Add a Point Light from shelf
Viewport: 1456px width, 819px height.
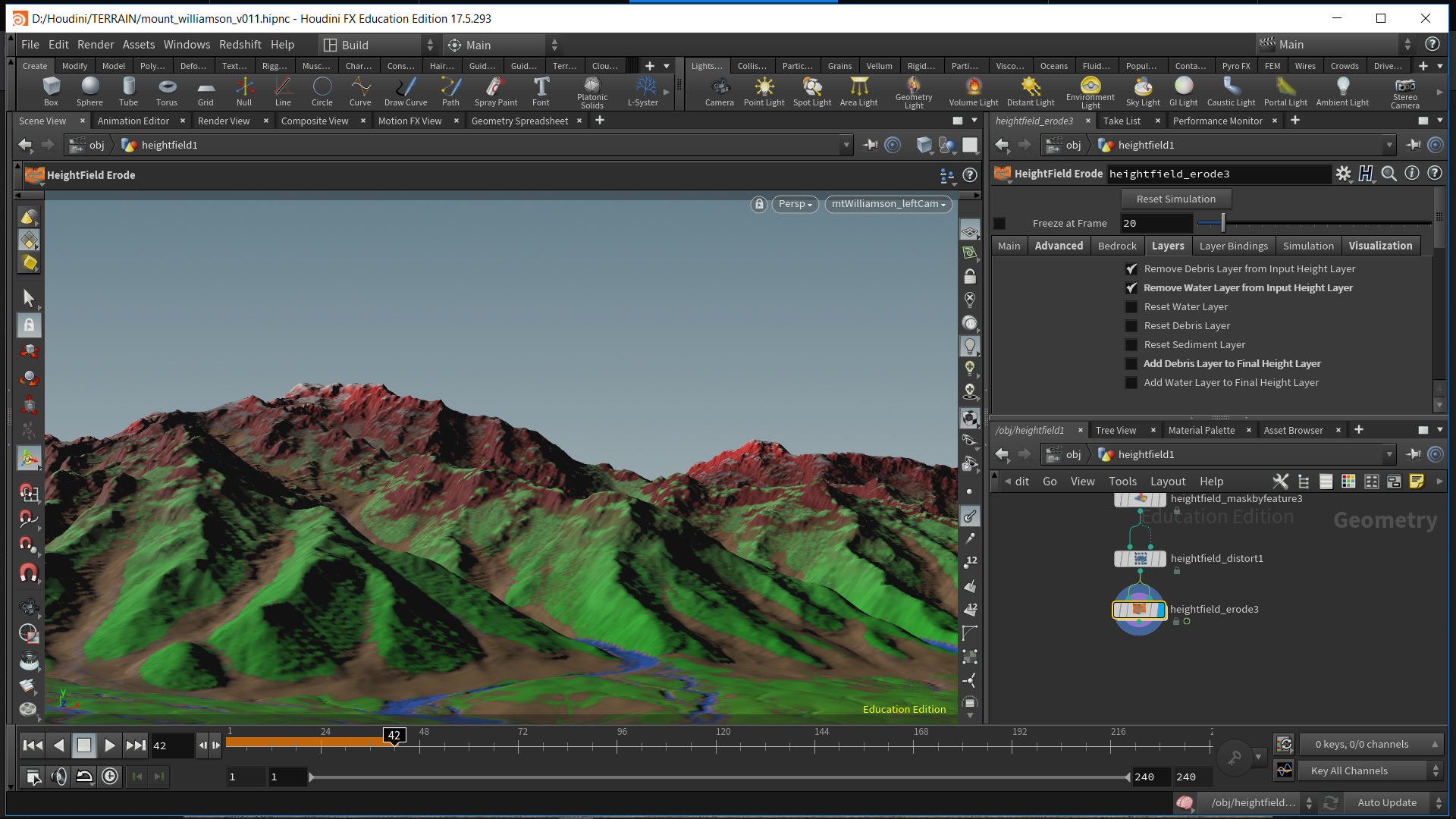764,91
